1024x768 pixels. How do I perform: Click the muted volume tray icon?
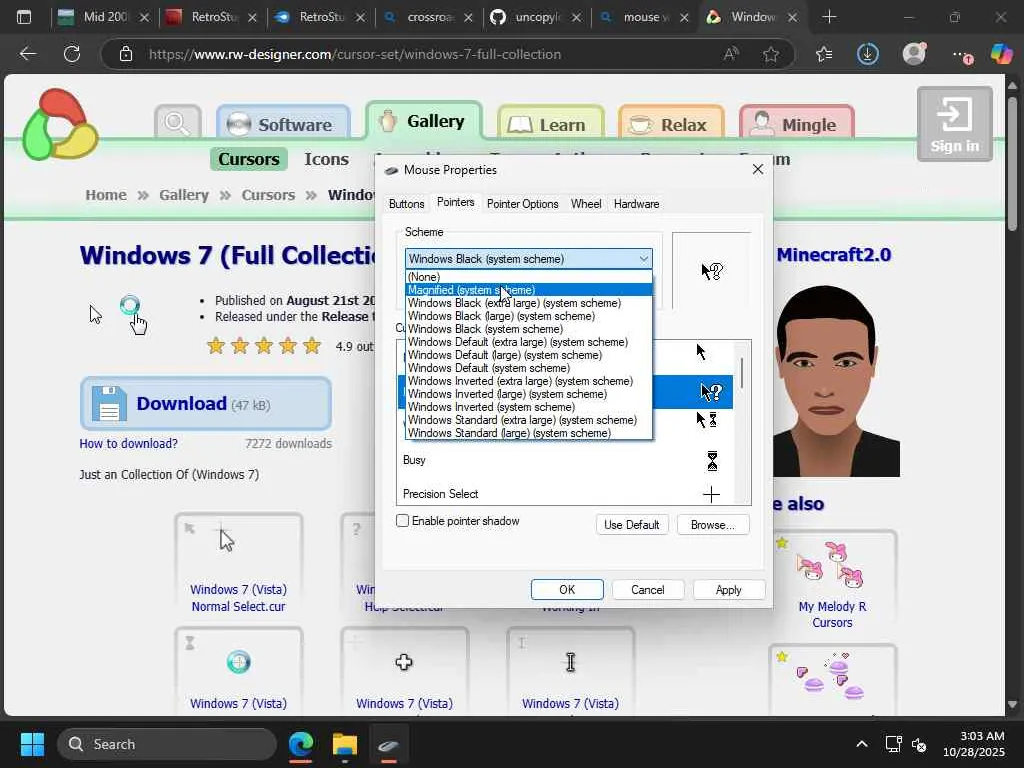coord(919,744)
